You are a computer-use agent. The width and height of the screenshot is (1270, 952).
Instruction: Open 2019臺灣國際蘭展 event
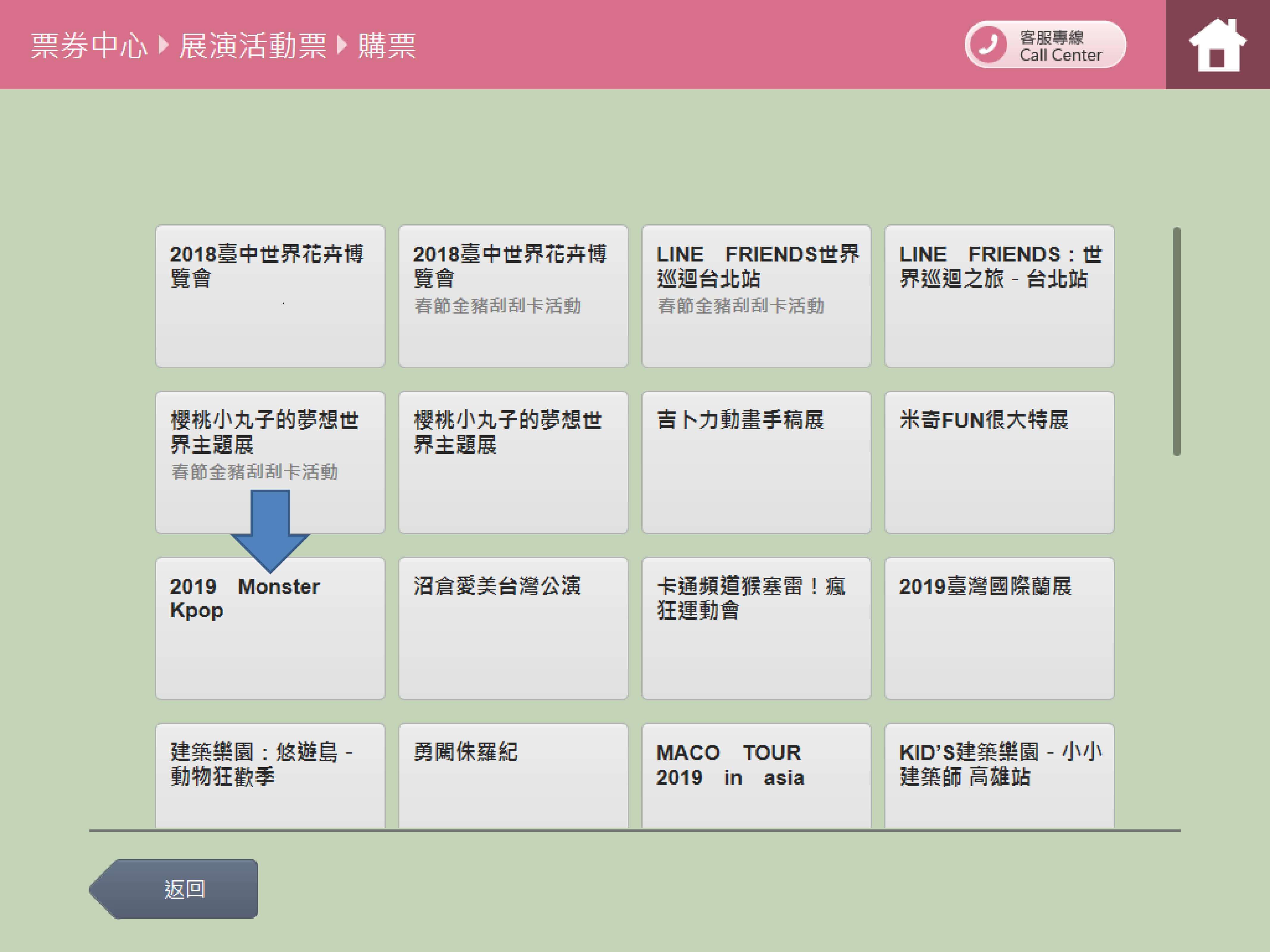pos(999,628)
